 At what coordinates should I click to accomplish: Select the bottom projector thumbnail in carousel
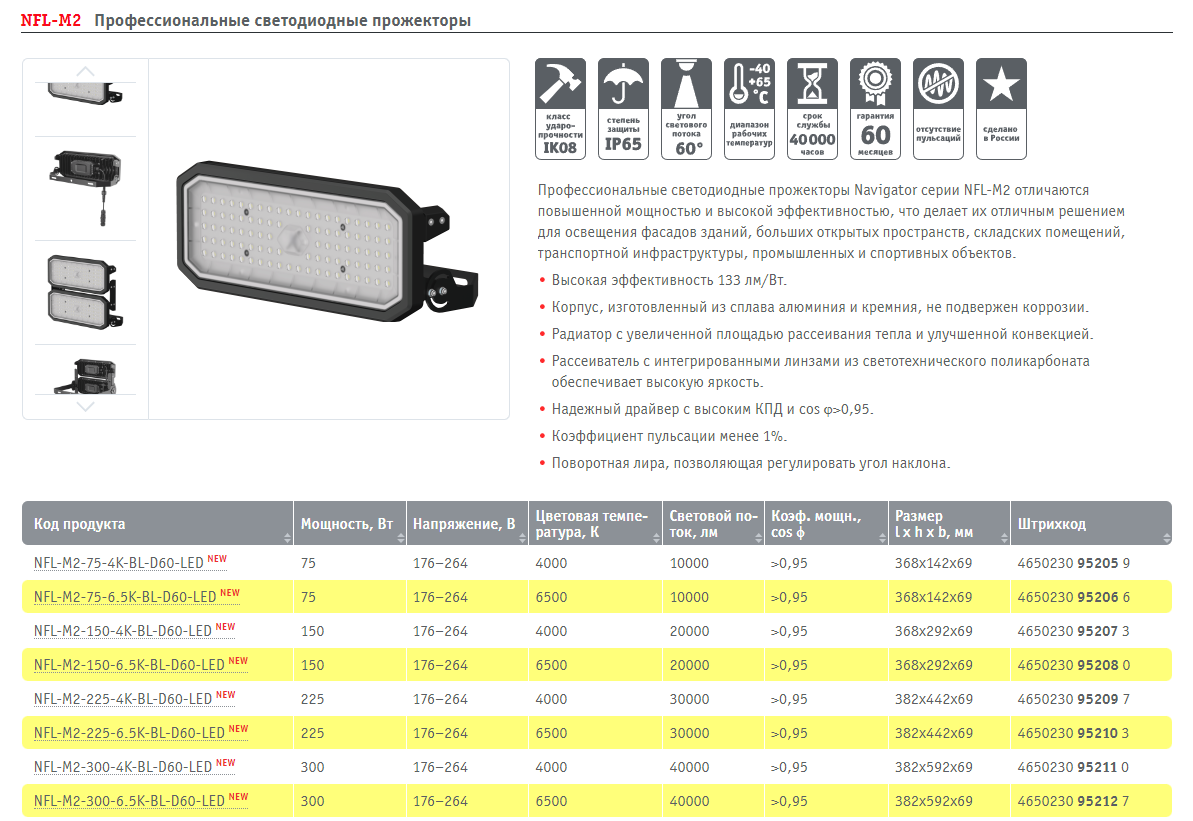tap(85, 376)
